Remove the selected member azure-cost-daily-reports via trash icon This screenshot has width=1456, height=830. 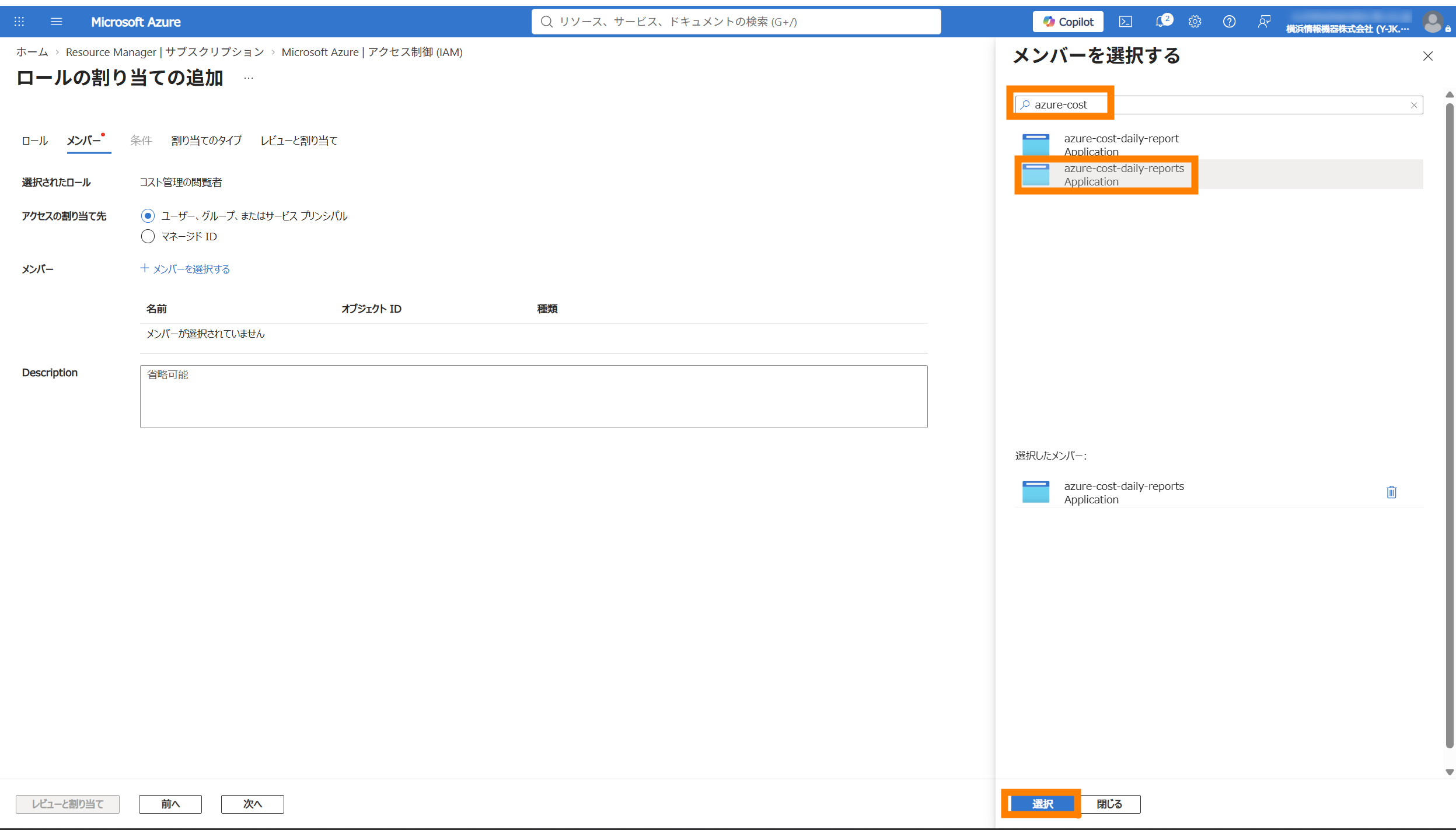pos(1392,492)
